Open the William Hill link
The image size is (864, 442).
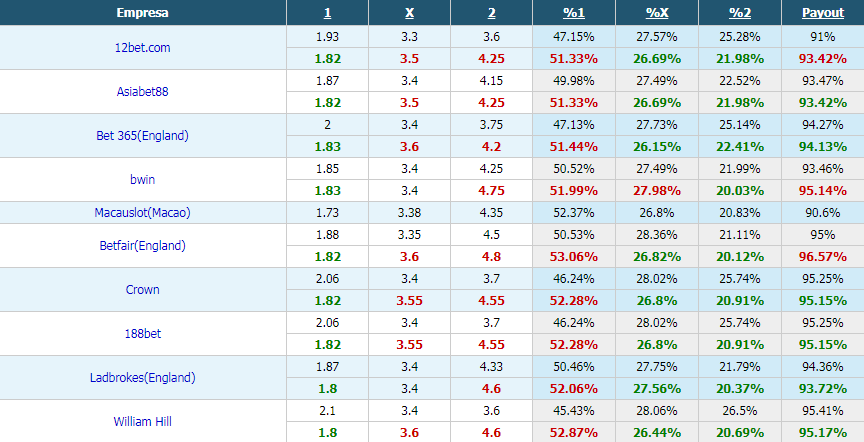tap(143, 422)
